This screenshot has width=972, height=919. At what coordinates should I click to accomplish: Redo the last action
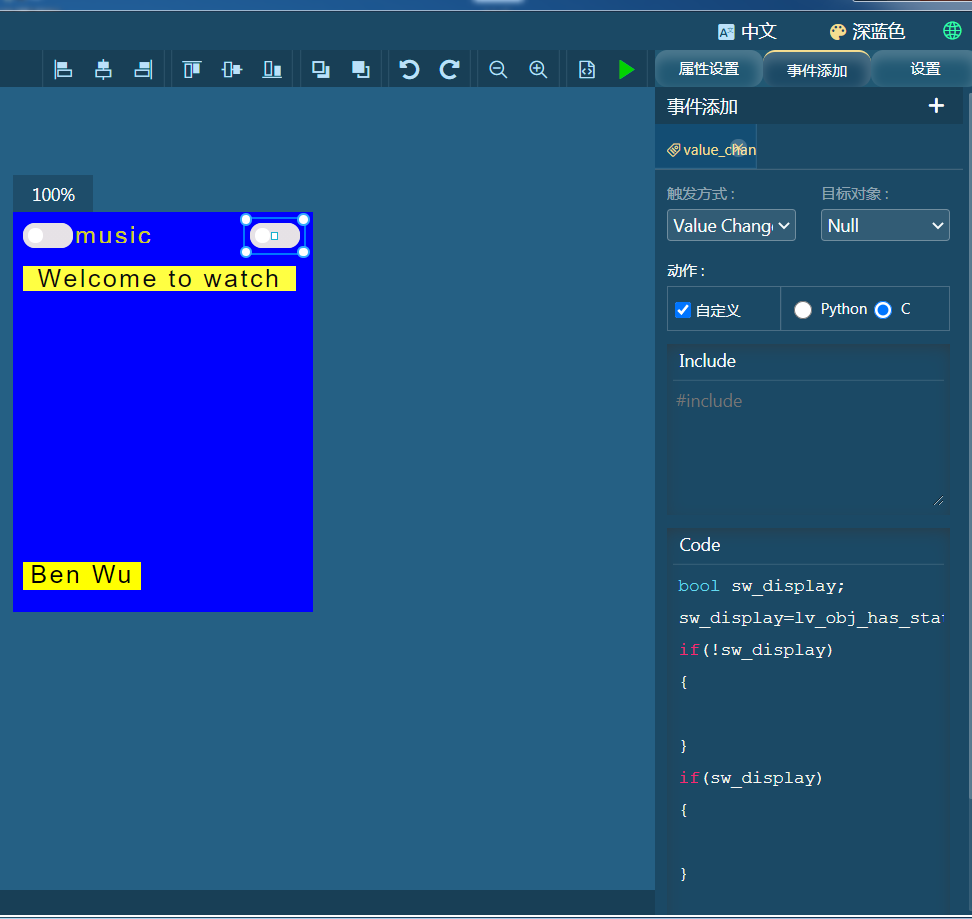click(x=449, y=69)
